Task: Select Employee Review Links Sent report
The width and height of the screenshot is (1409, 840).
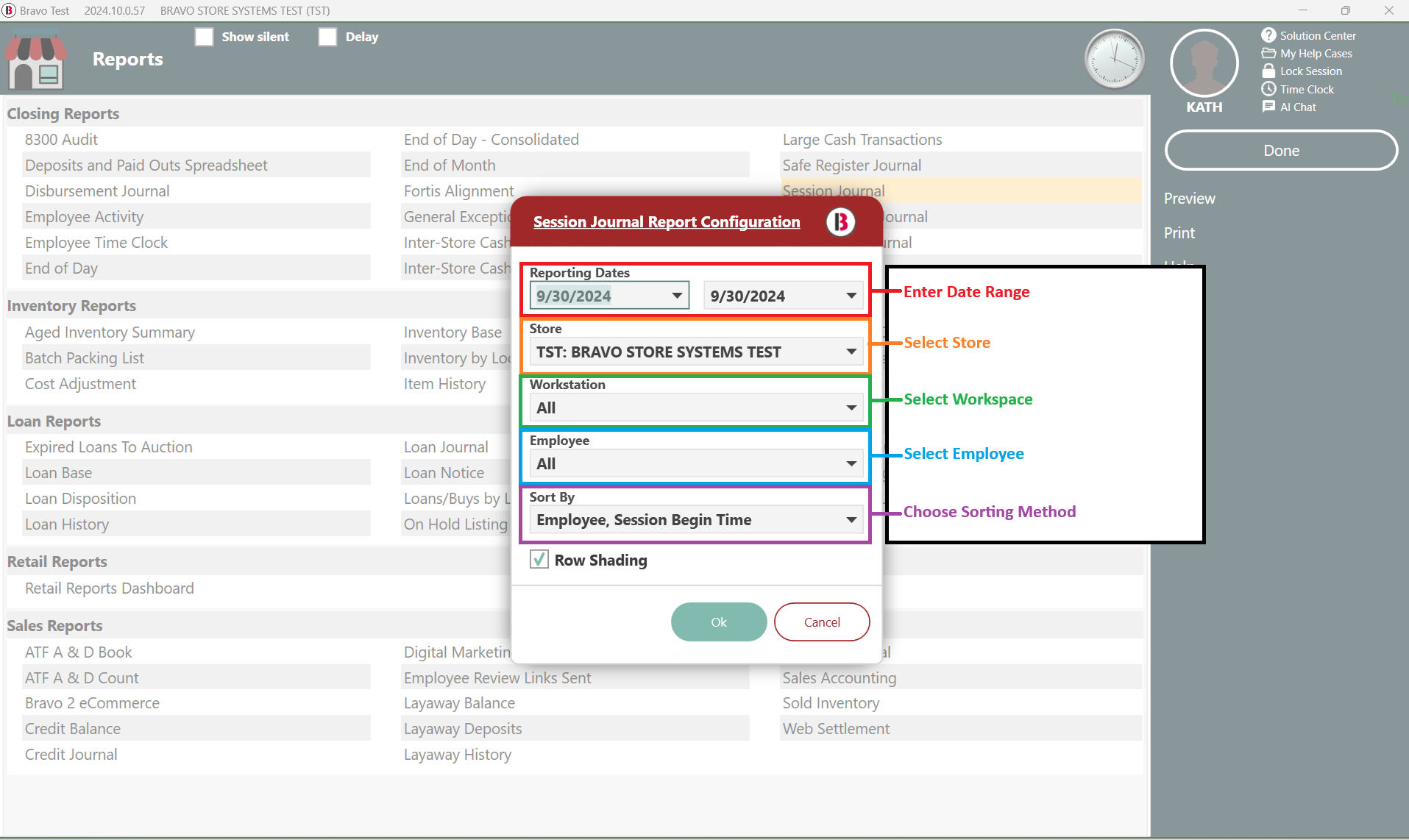Action: pyautogui.click(x=497, y=677)
